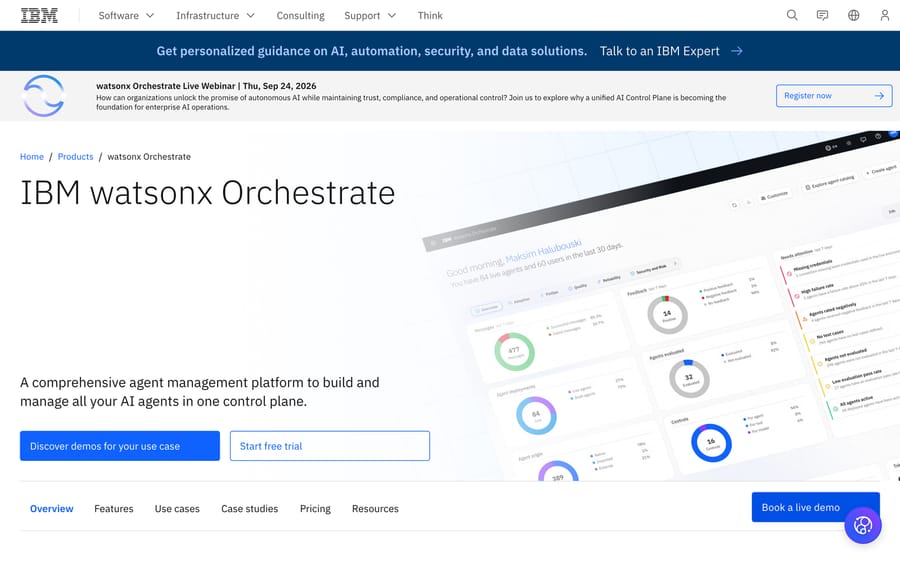
Task: Switch to the Case studies tab
Action: (250, 508)
